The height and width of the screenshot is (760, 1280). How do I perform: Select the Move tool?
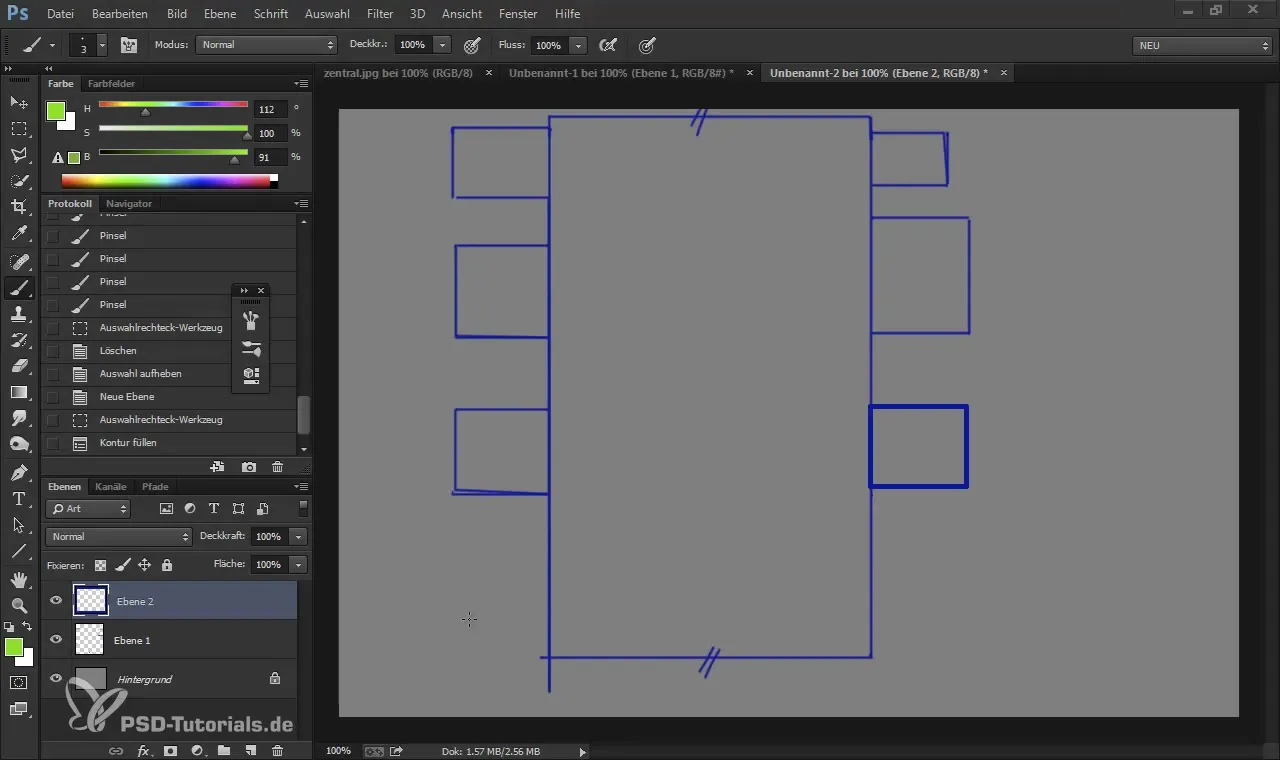(18, 103)
